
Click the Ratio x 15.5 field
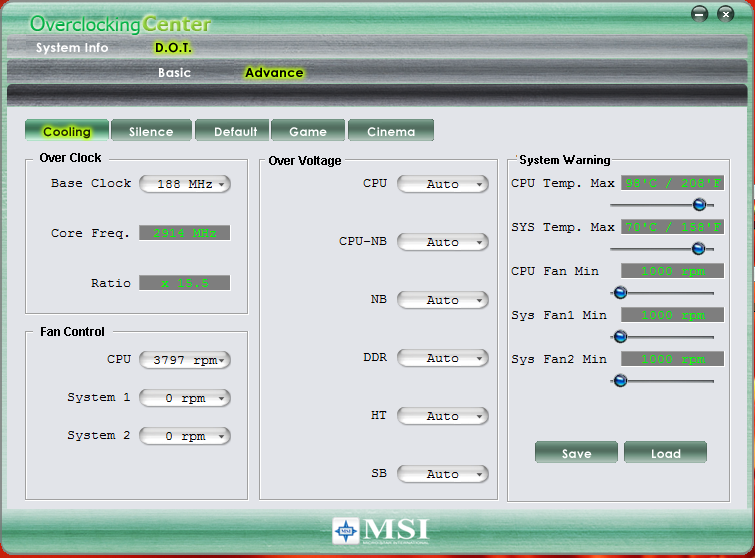(184, 283)
